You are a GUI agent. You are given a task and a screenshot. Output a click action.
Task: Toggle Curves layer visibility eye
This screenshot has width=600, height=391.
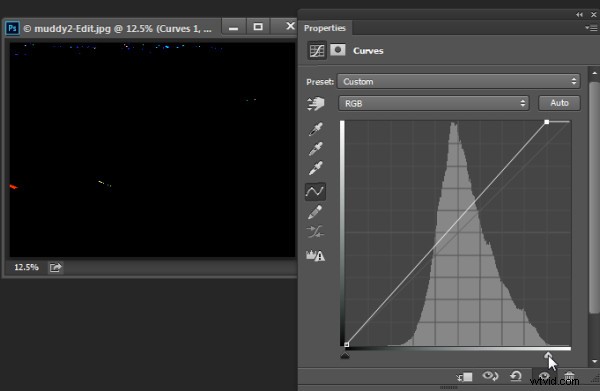coord(544,376)
